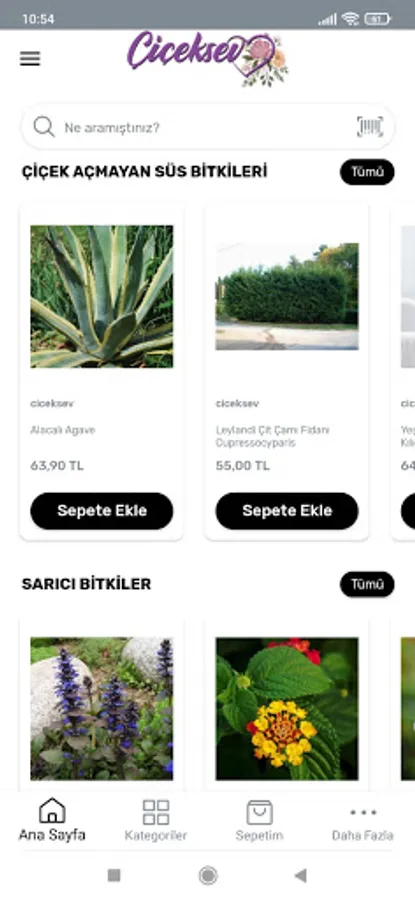Open the purple flower plant thumbnail
The height and width of the screenshot is (900, 415).
(102, 708)
